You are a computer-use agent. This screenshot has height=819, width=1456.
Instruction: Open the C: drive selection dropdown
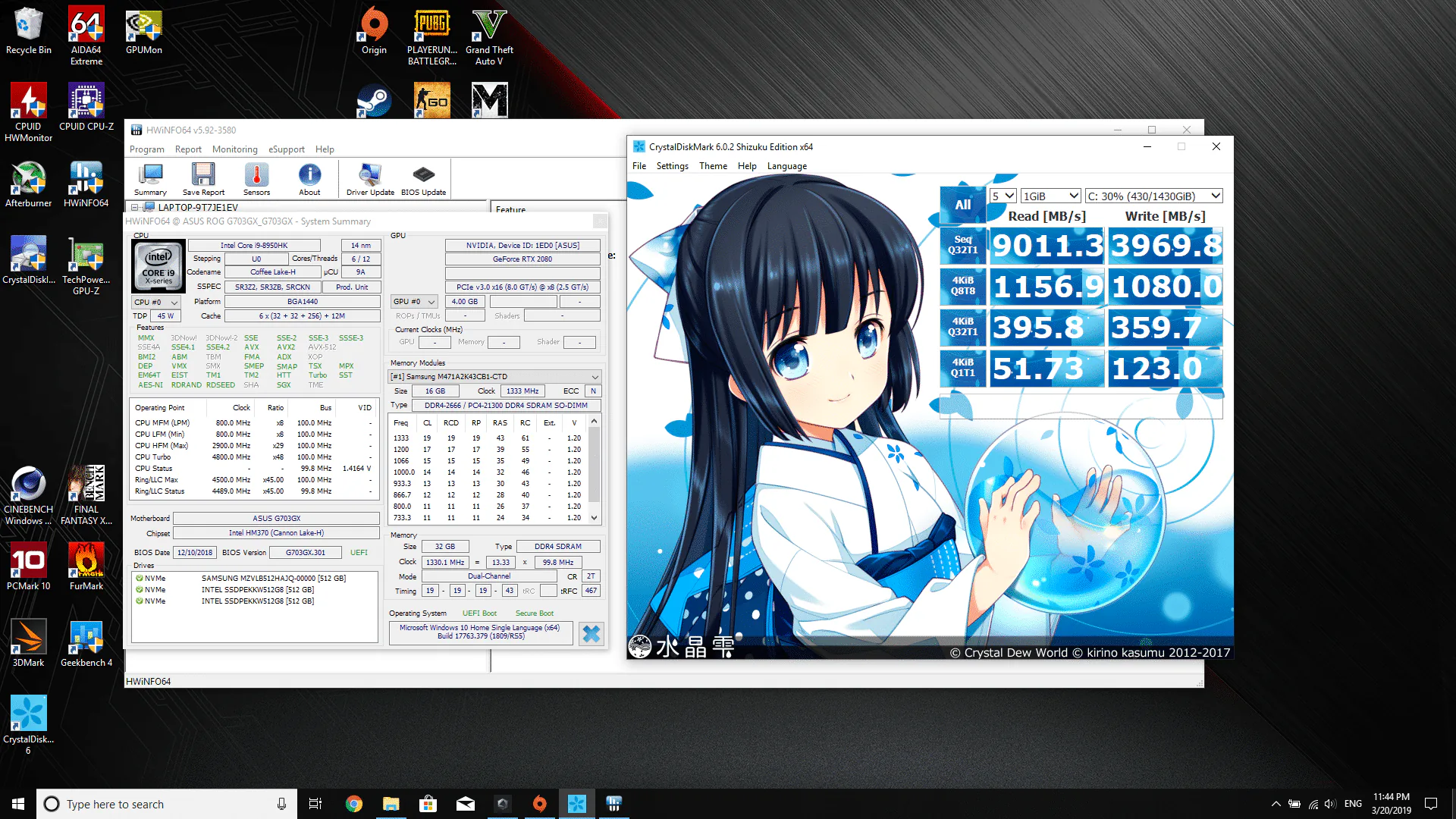point(1153,196)
